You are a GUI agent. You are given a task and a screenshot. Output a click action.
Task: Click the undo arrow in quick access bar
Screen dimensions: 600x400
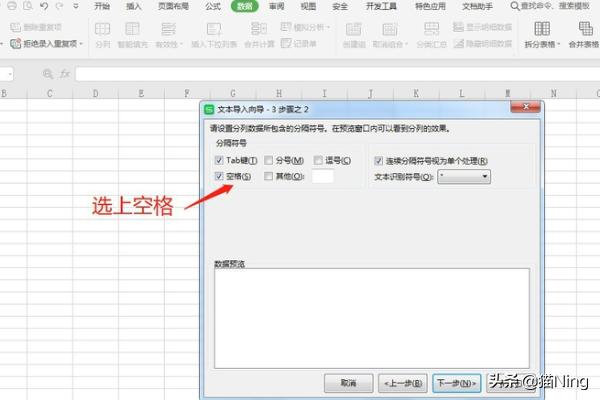coord(44,6)
